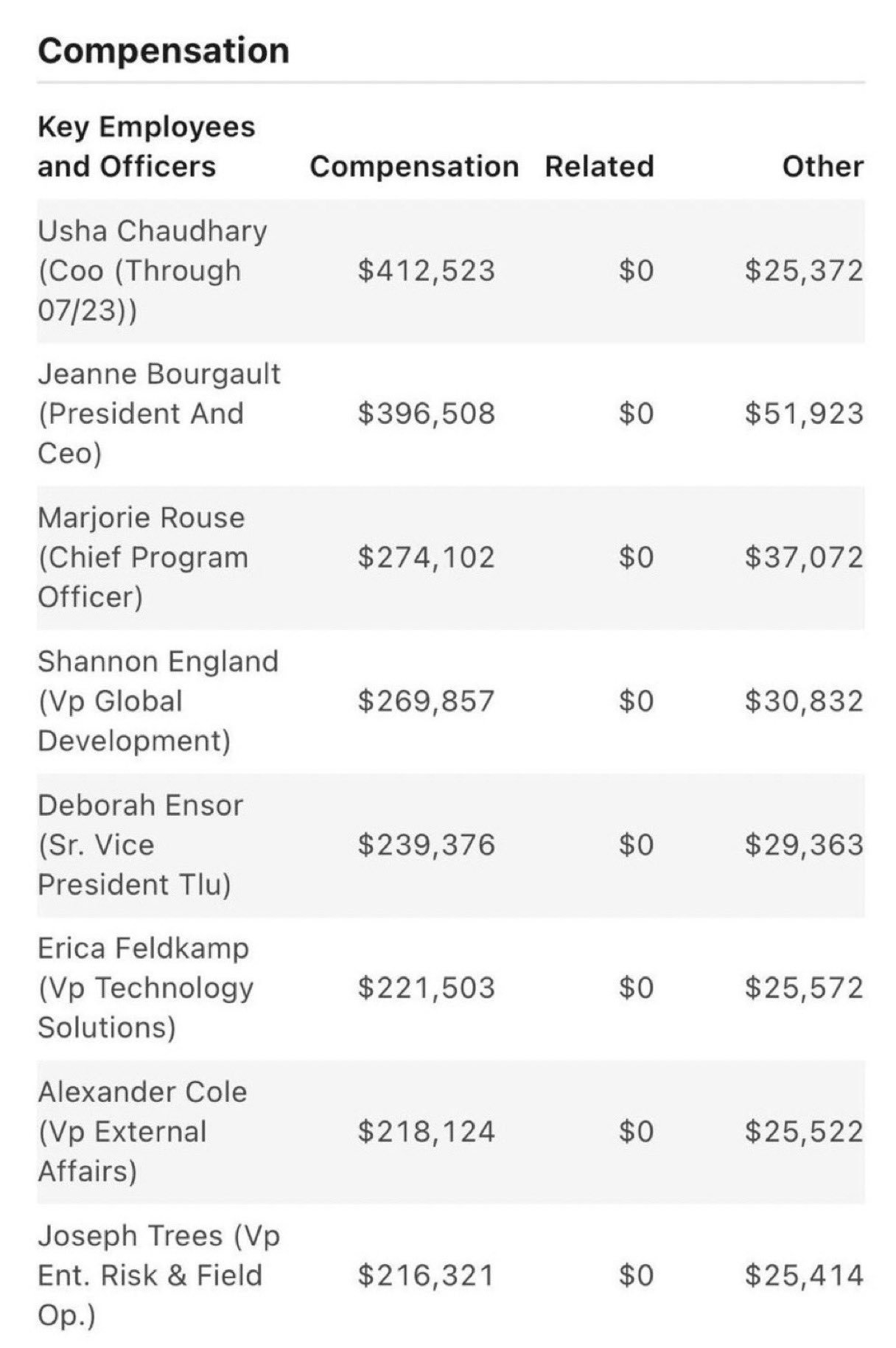Select Jeanne Bourgault President and CEO row
The height and width of the screenshot is (1348, 896).
tap(158, 413)
